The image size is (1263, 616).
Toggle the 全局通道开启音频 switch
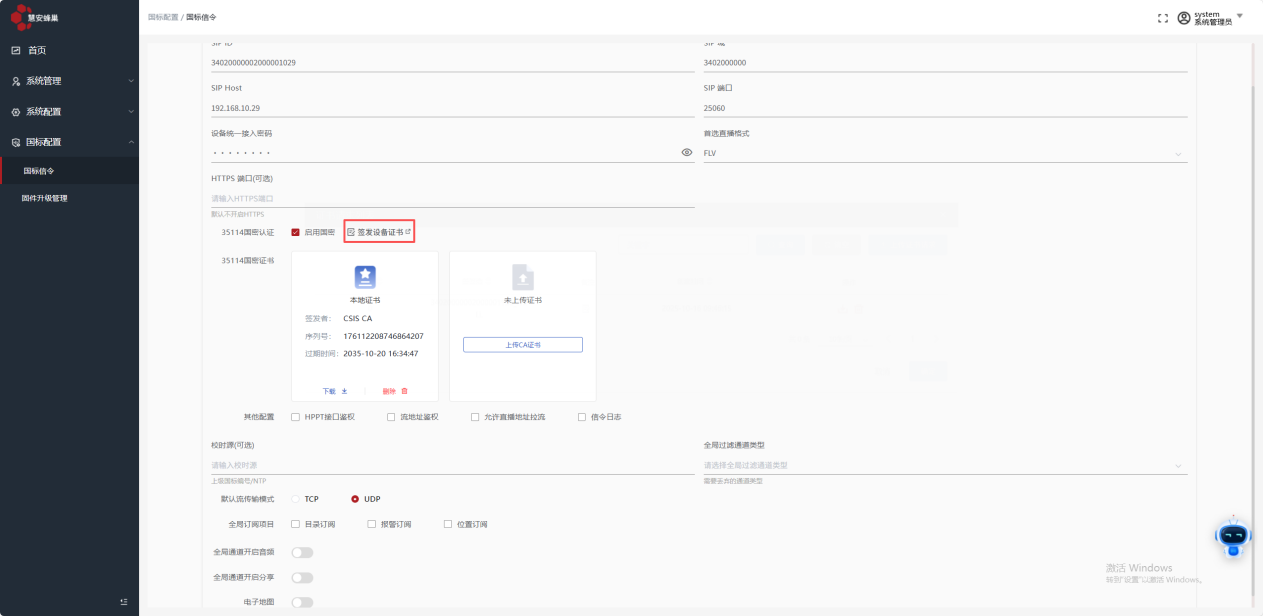[302, 552]
